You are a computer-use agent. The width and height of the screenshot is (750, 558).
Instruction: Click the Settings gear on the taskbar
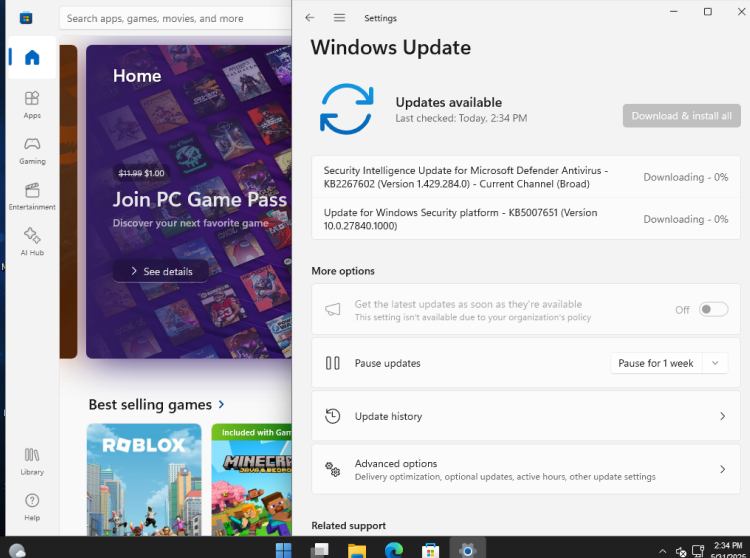coord(467,550)
